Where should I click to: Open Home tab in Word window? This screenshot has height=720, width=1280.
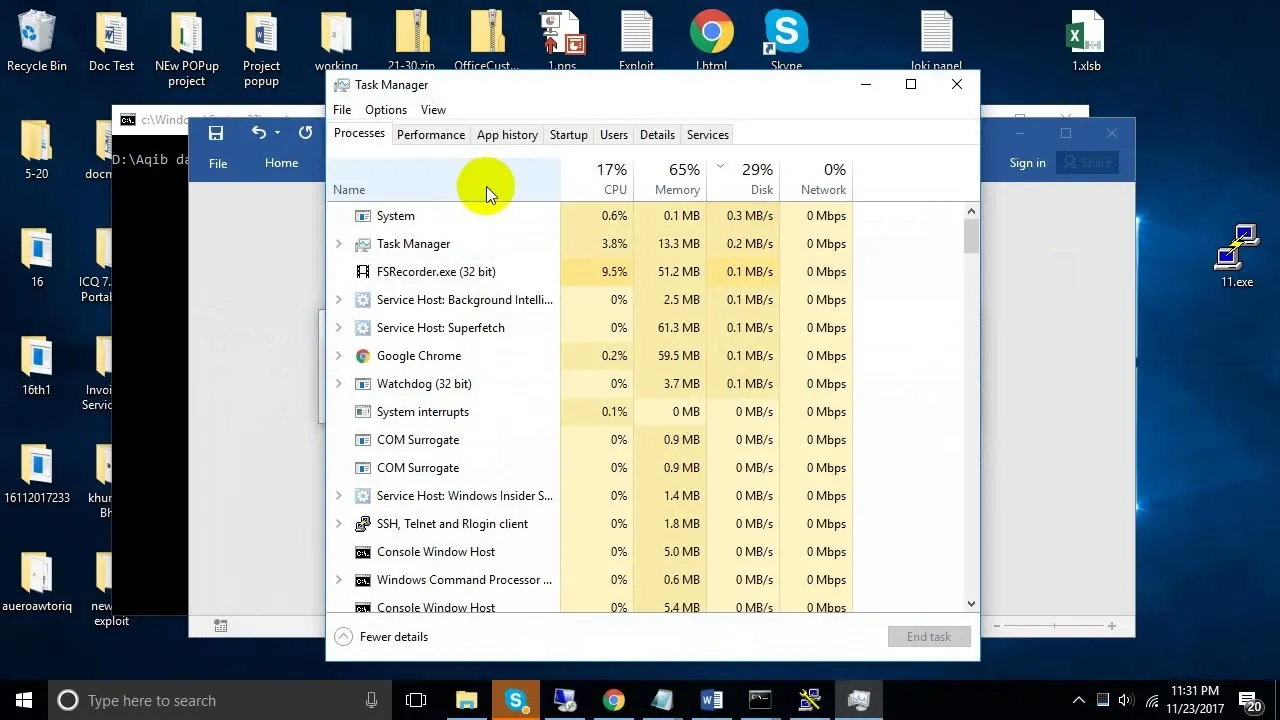tap(281, 163)
